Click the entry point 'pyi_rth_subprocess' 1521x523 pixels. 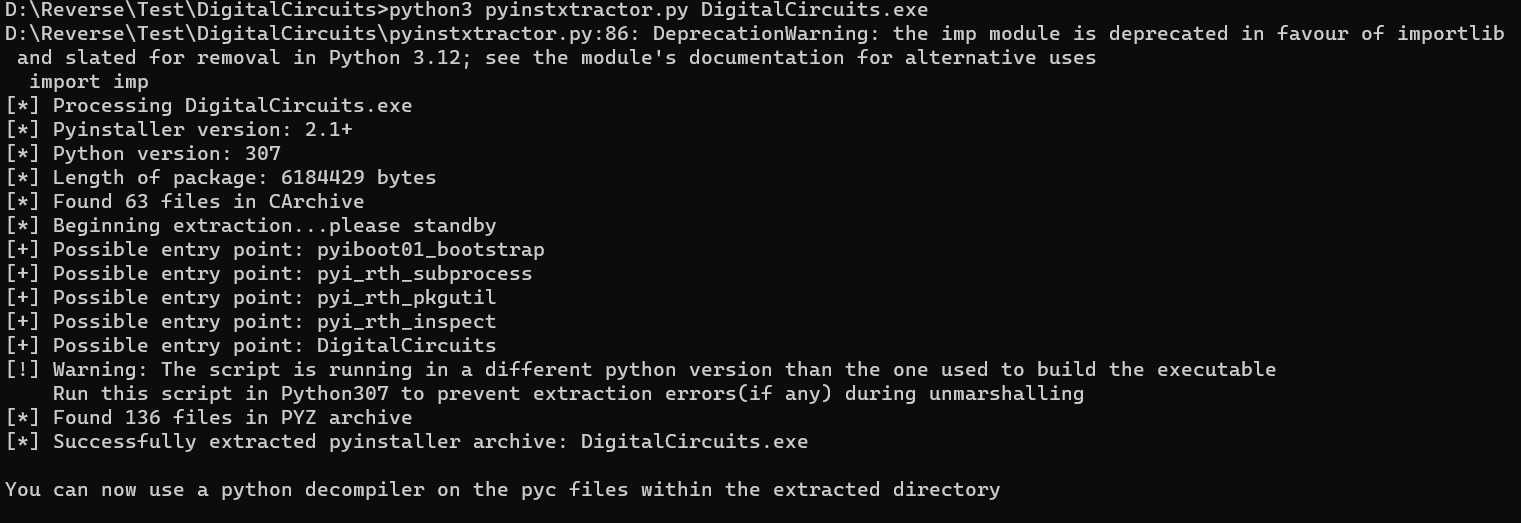pyautogui.click(x=424, y=274)
